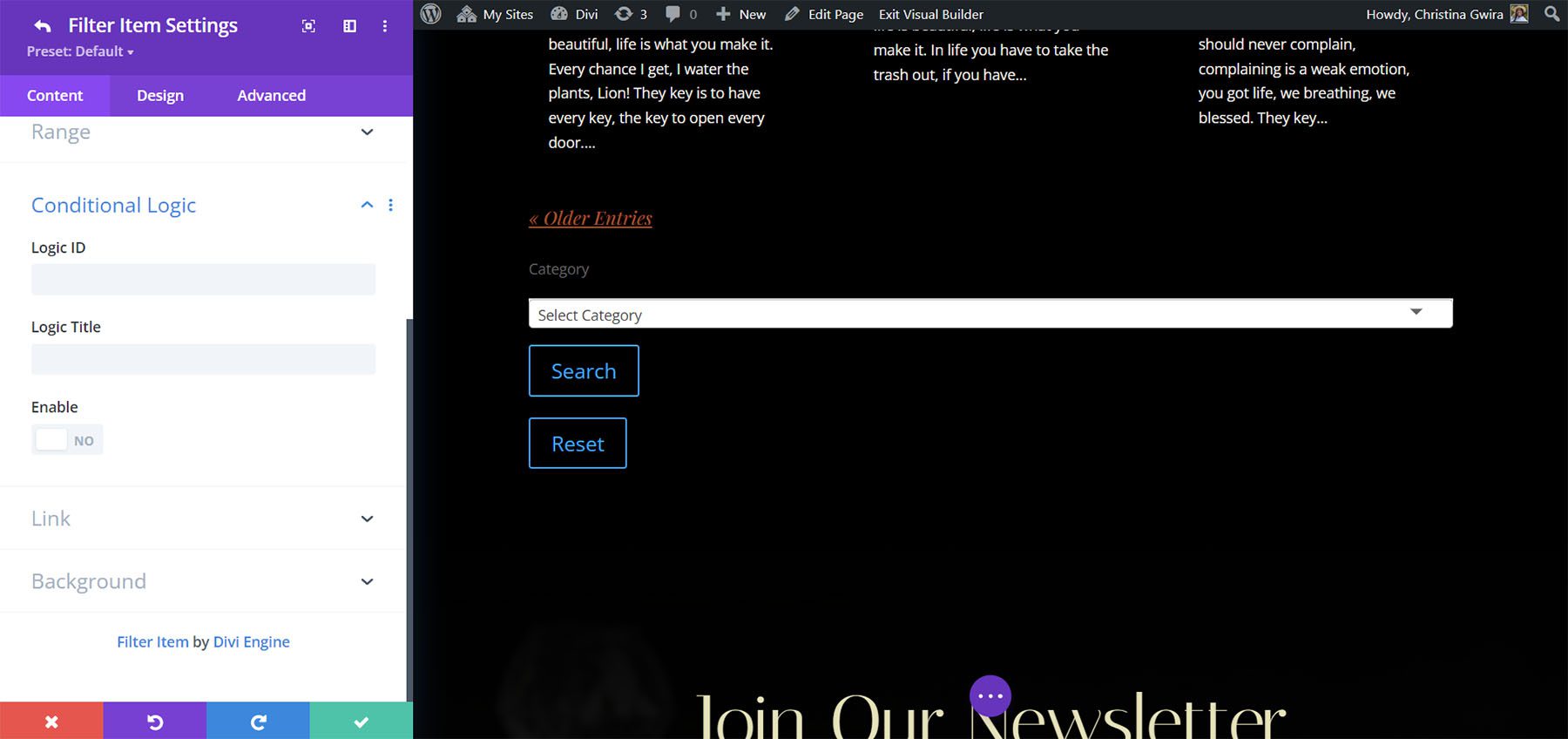This screenshot has height=739, width=1568.
Task: Undo last change with purple undo button
Action: (154, 721)
